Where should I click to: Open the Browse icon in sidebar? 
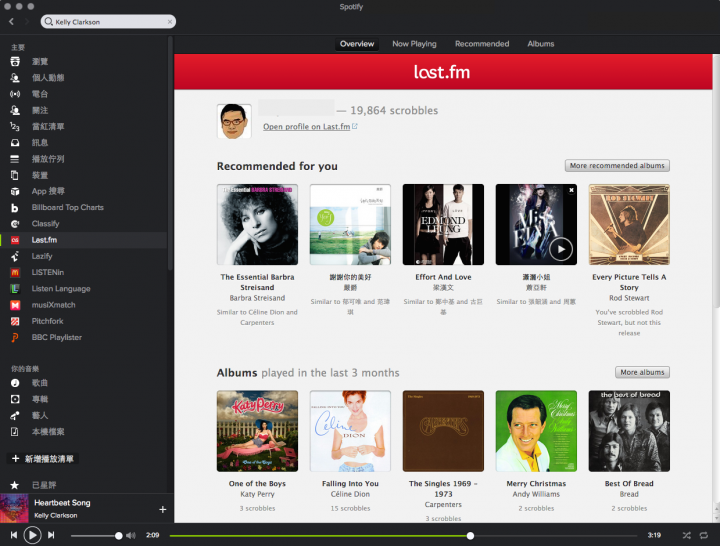(15, 62)
